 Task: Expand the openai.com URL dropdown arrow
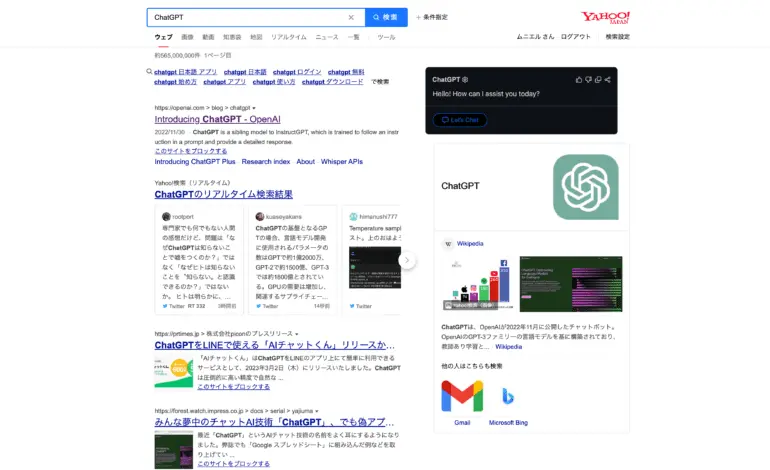point(254,108)
